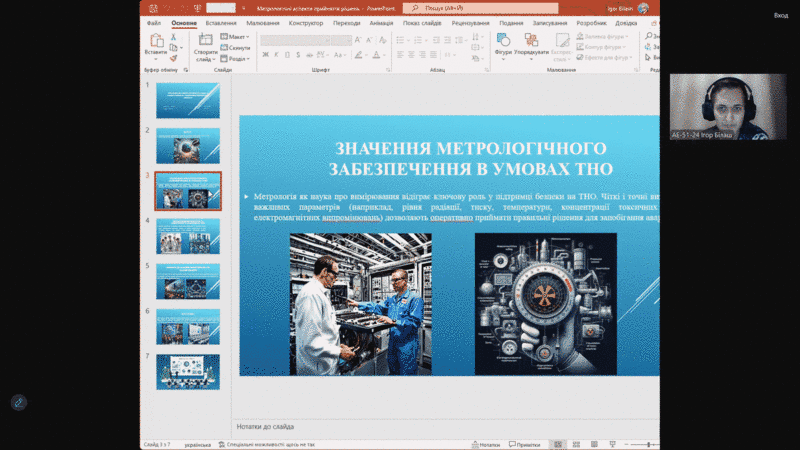The image size is (800, 450).
Task: Expand the Layout (Макет) dropdown
Action: pos(237,36)
